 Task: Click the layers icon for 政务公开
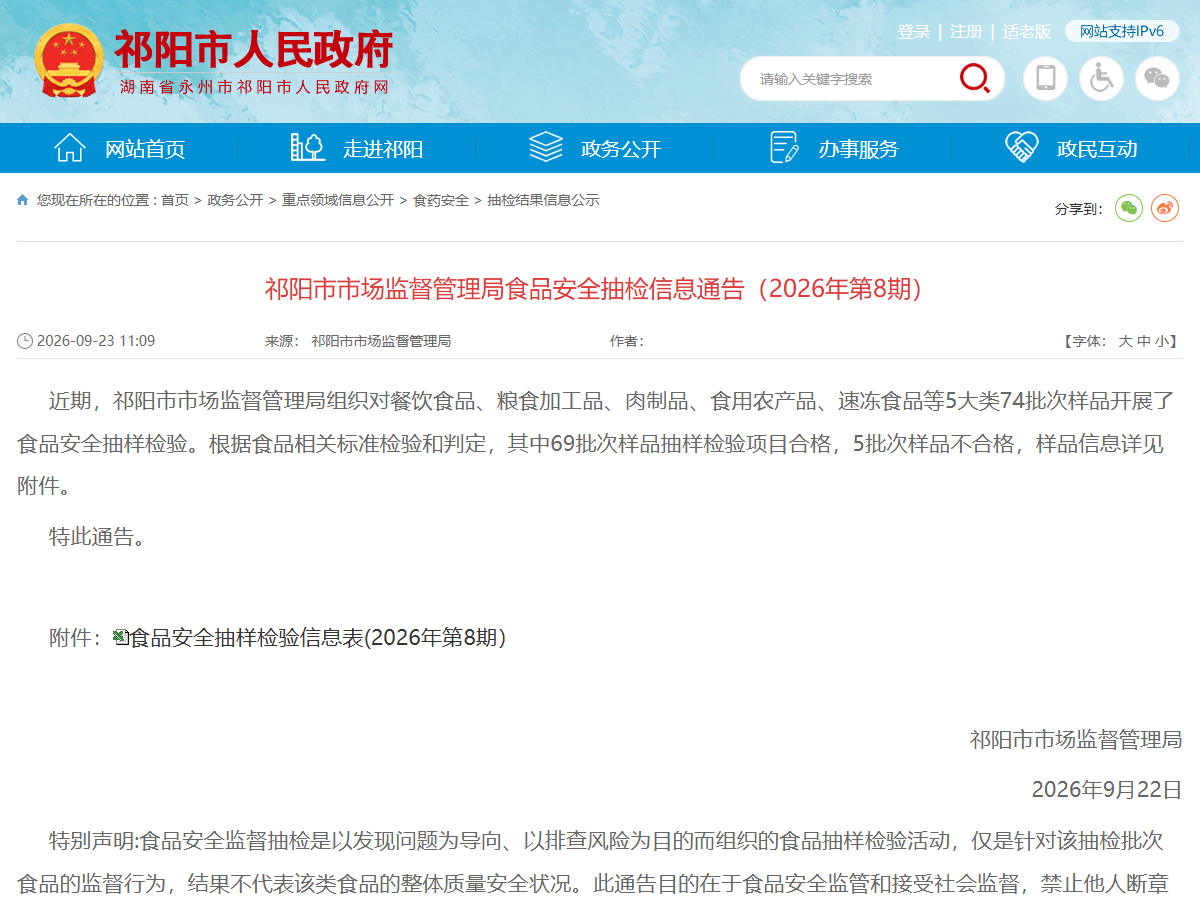546,147
